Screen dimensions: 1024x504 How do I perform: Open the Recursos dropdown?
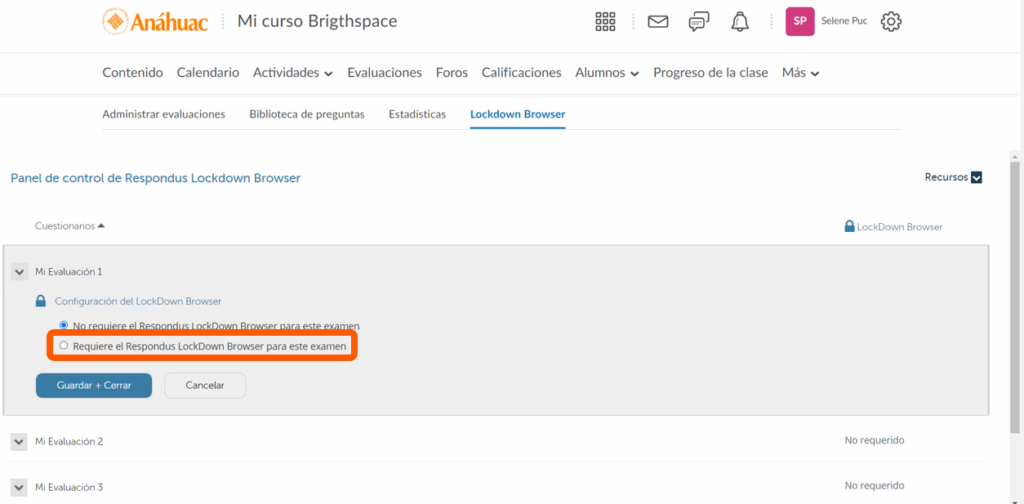tap(953, 177)
